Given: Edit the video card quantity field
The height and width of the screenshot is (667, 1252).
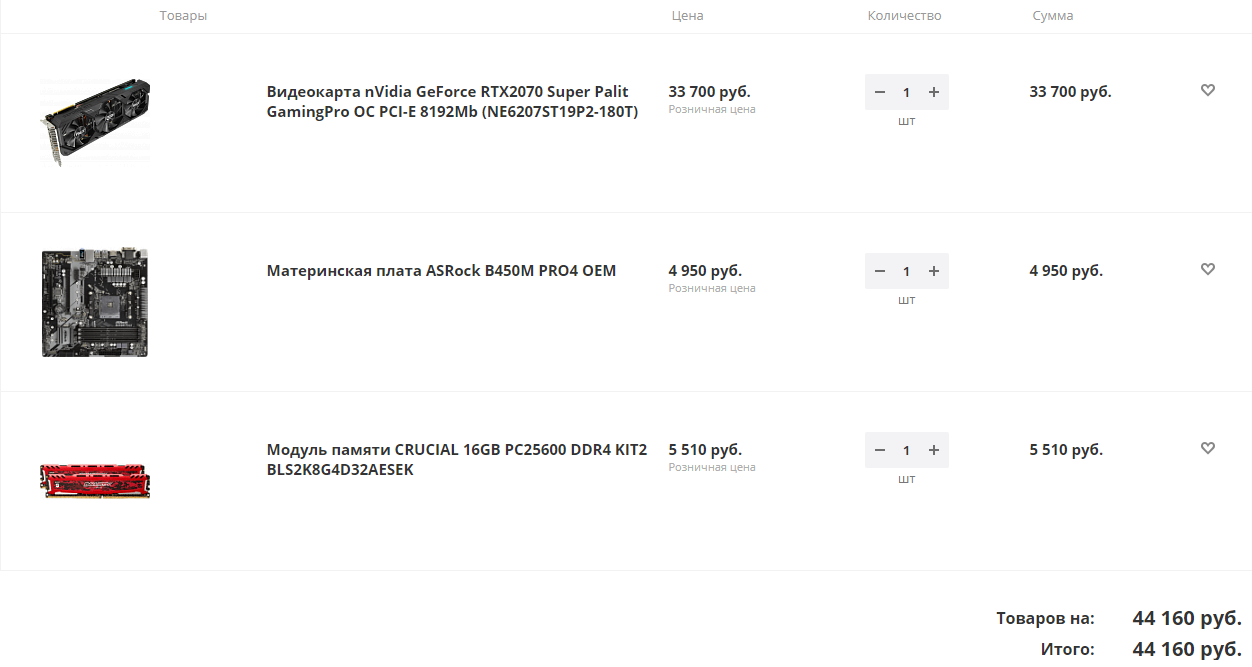Looking at the screenshot, I should click(907, 92).
